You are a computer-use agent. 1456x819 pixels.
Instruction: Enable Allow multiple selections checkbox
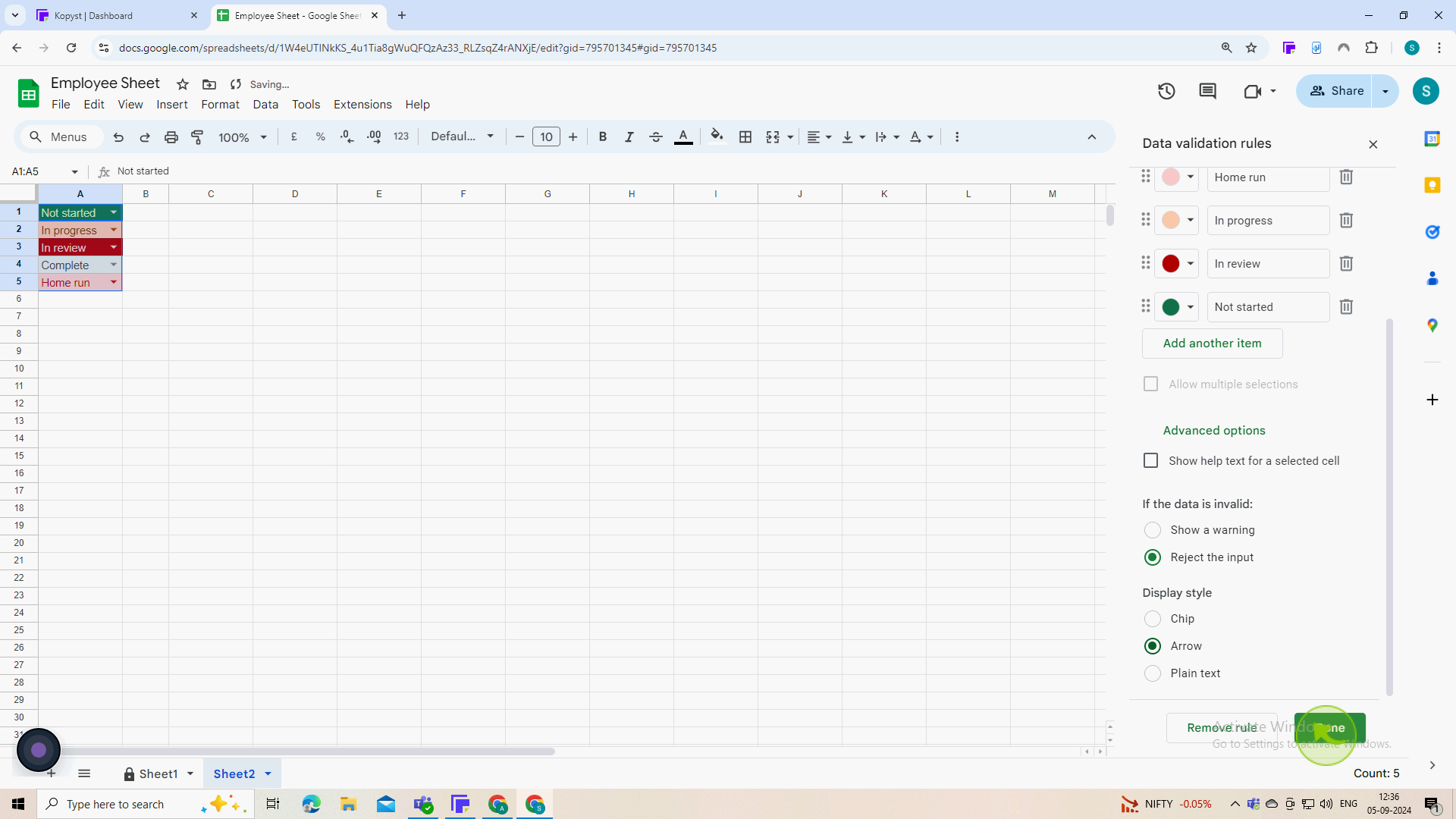pos(1151,384)
